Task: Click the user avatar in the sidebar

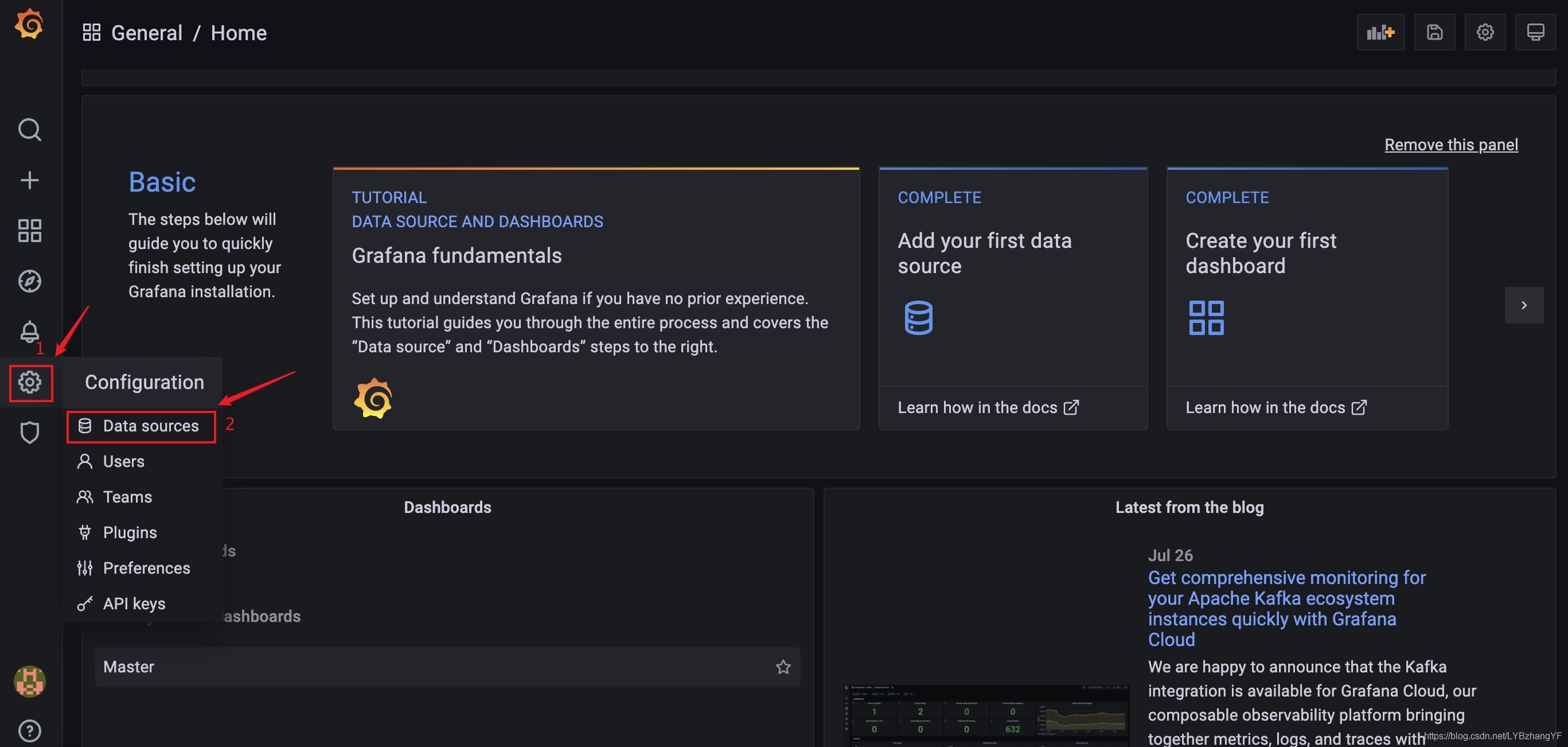Action: coord(29,680)
